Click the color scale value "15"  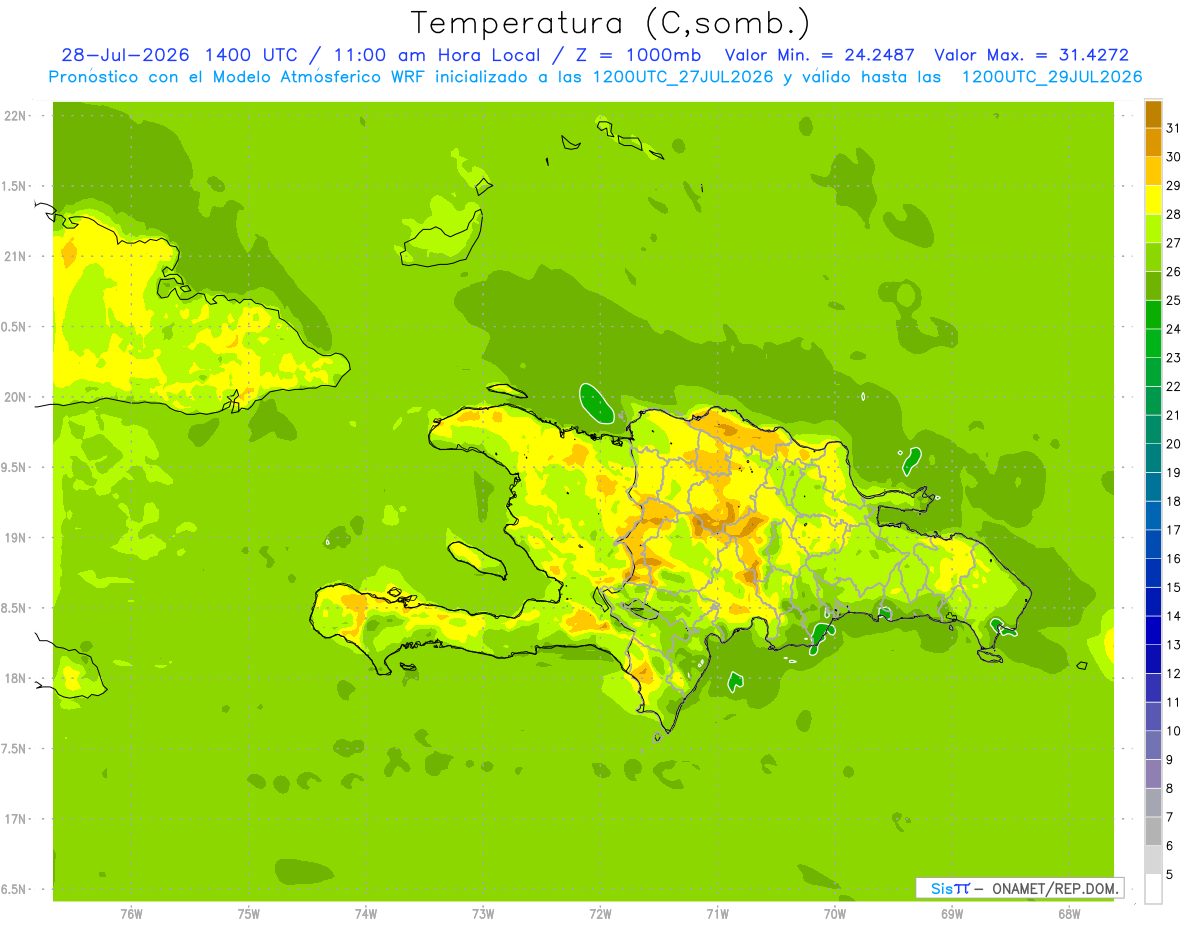pos(1174,588)
